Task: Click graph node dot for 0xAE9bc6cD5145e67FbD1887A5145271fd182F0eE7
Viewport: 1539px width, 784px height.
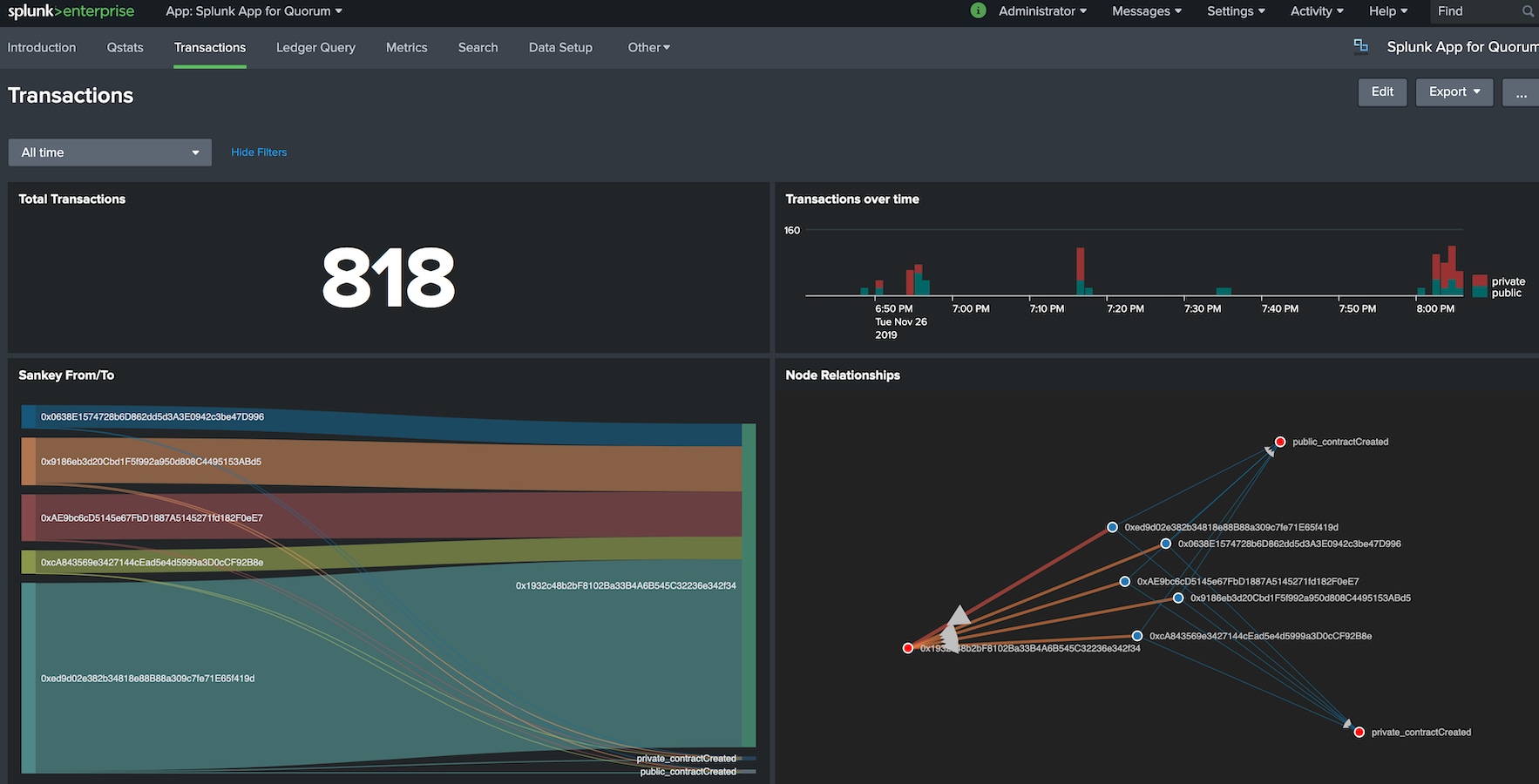Action: (1125, 581)
